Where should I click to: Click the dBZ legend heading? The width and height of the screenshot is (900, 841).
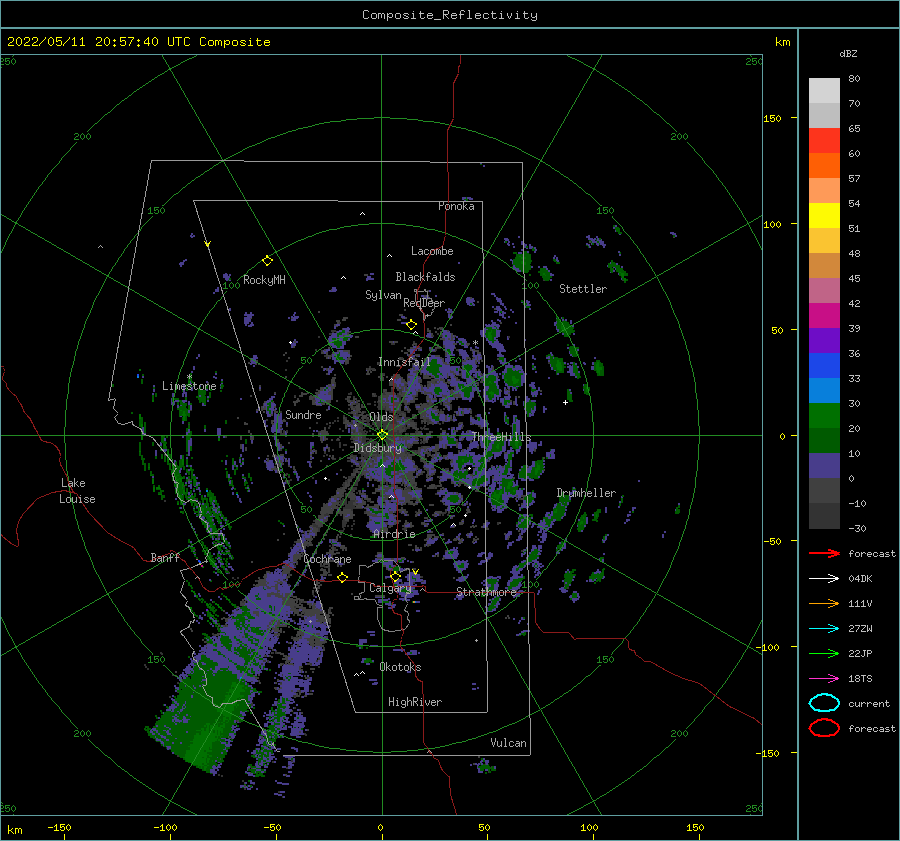[848, 54]
